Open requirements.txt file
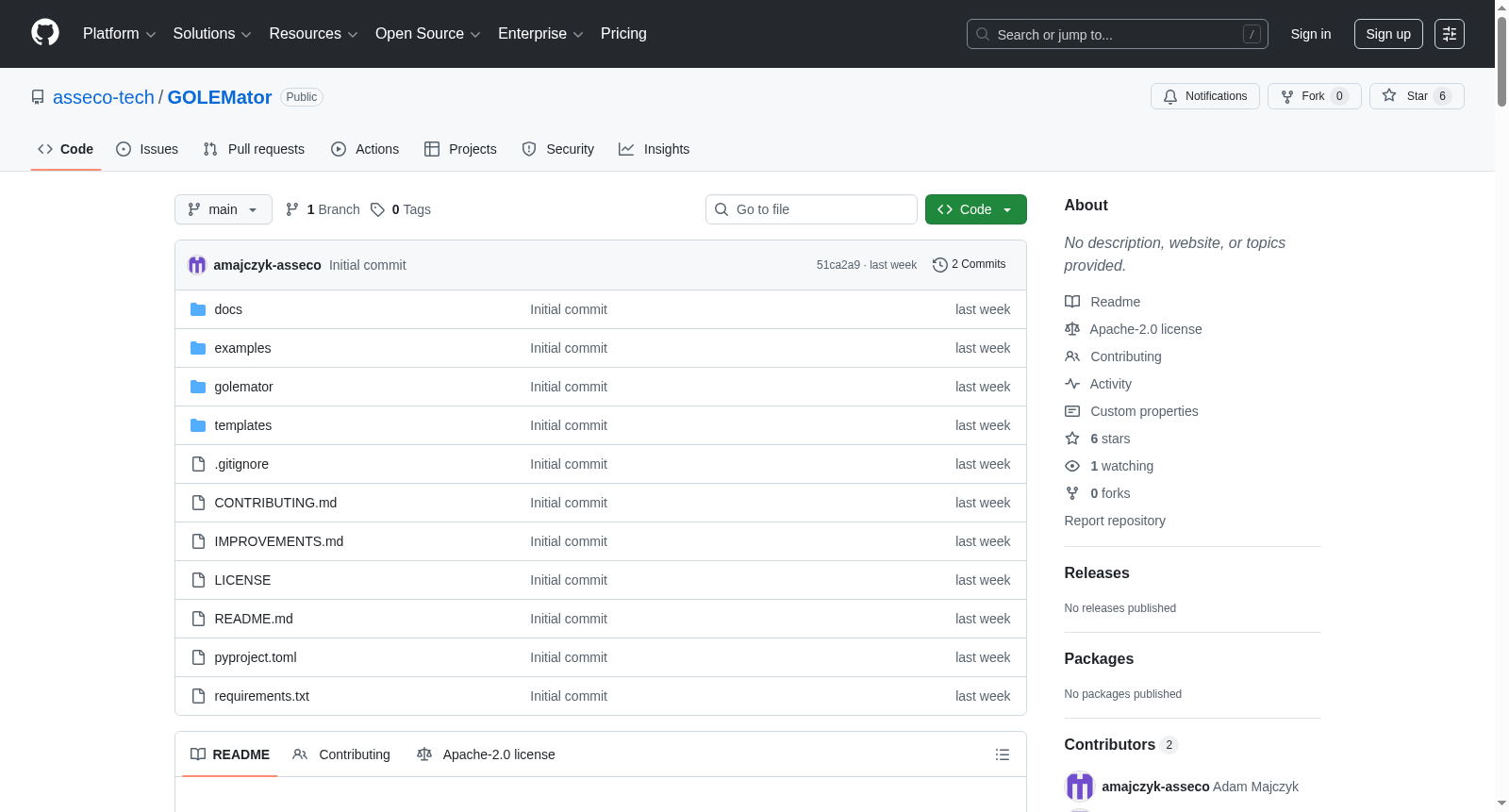The height and width of the screenshot is (812, 1509). [x=262, y=696]
